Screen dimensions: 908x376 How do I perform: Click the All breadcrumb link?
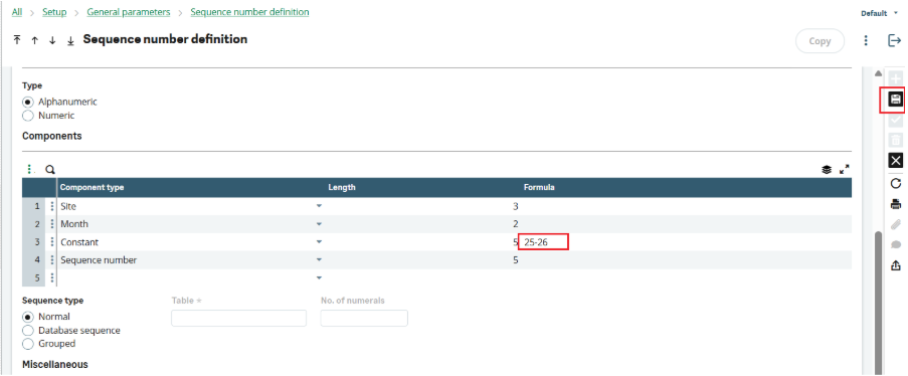point(17,12)
